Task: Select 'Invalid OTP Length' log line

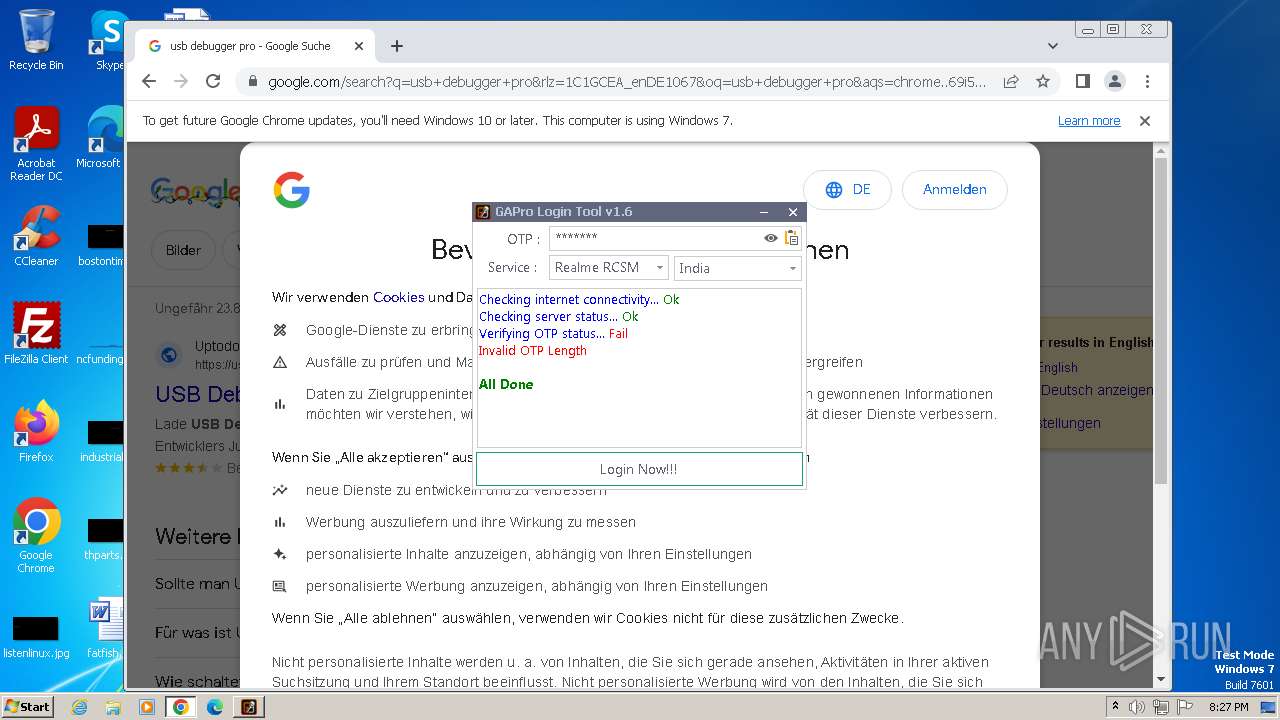Action: [533, 351]
